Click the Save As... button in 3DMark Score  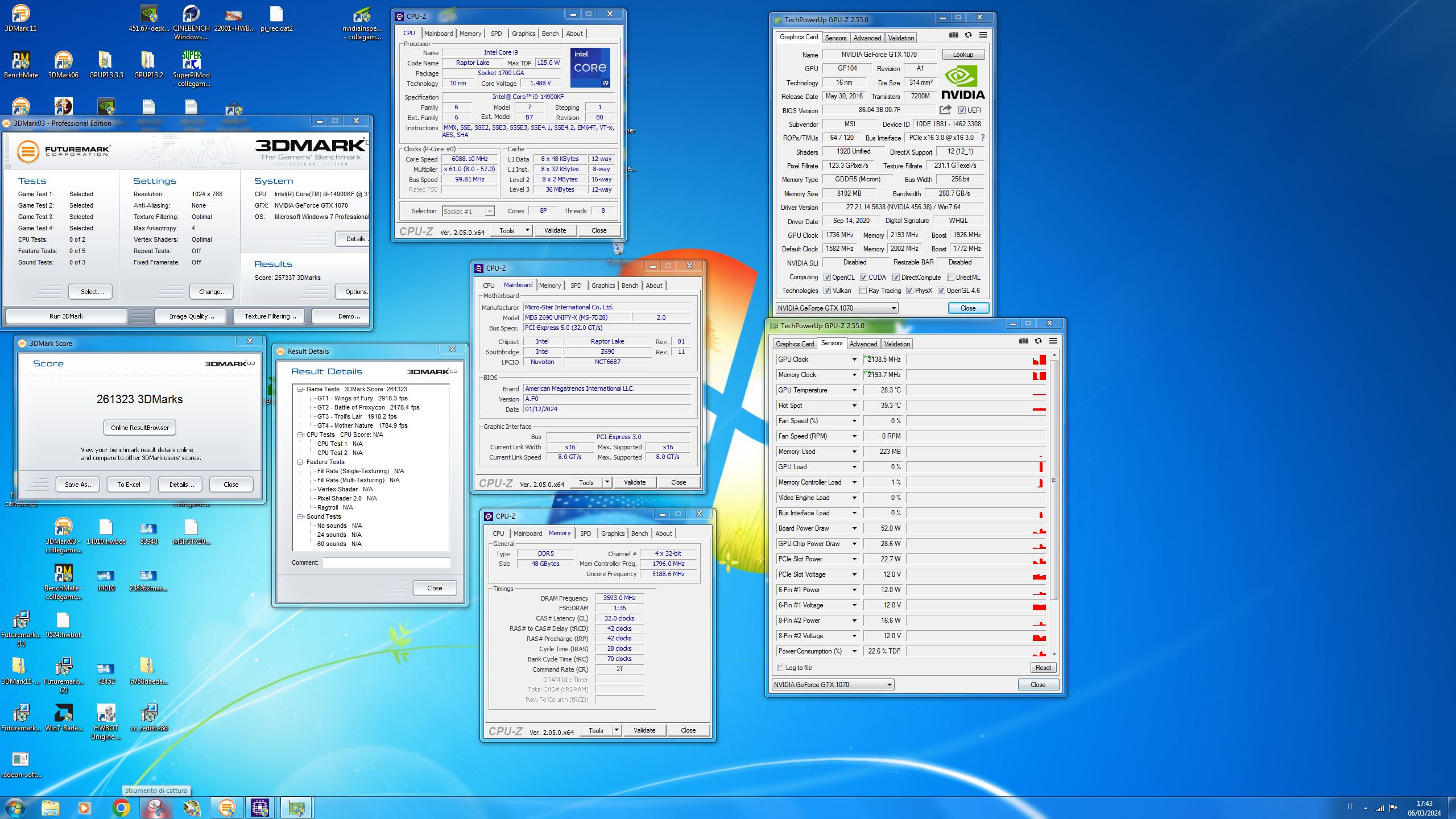point(78,485)
